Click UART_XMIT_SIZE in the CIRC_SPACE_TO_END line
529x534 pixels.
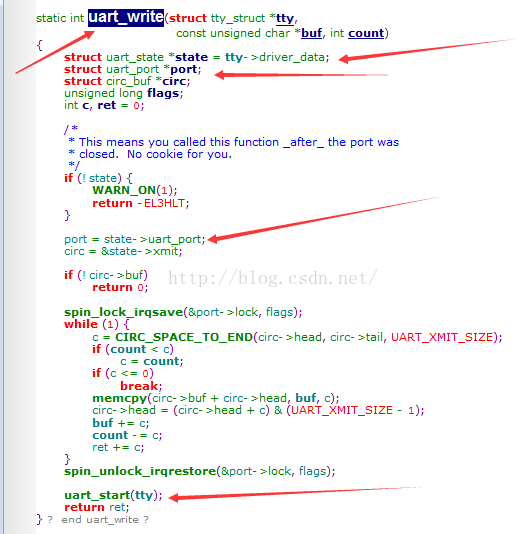coord(442,337)
